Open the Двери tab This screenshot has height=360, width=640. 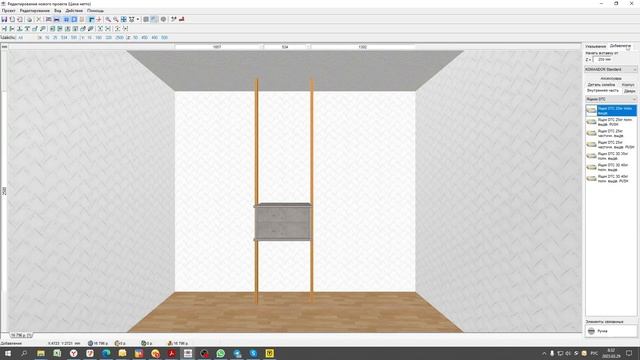click(x=629, y=91)
